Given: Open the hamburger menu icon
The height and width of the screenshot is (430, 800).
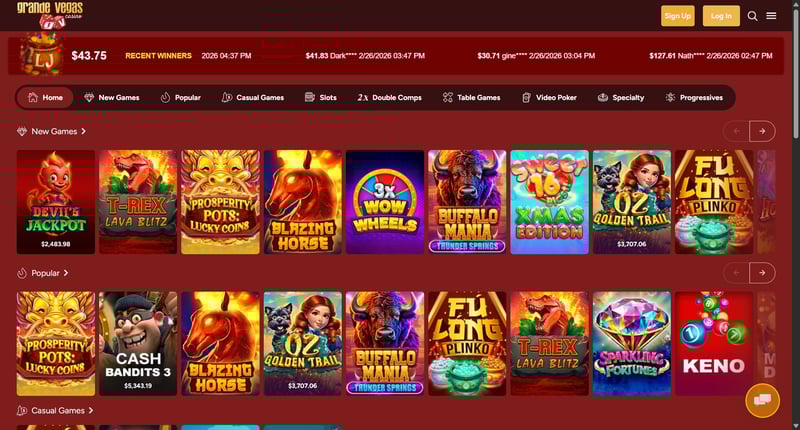Looking at the screenshot, I should 771,16.
